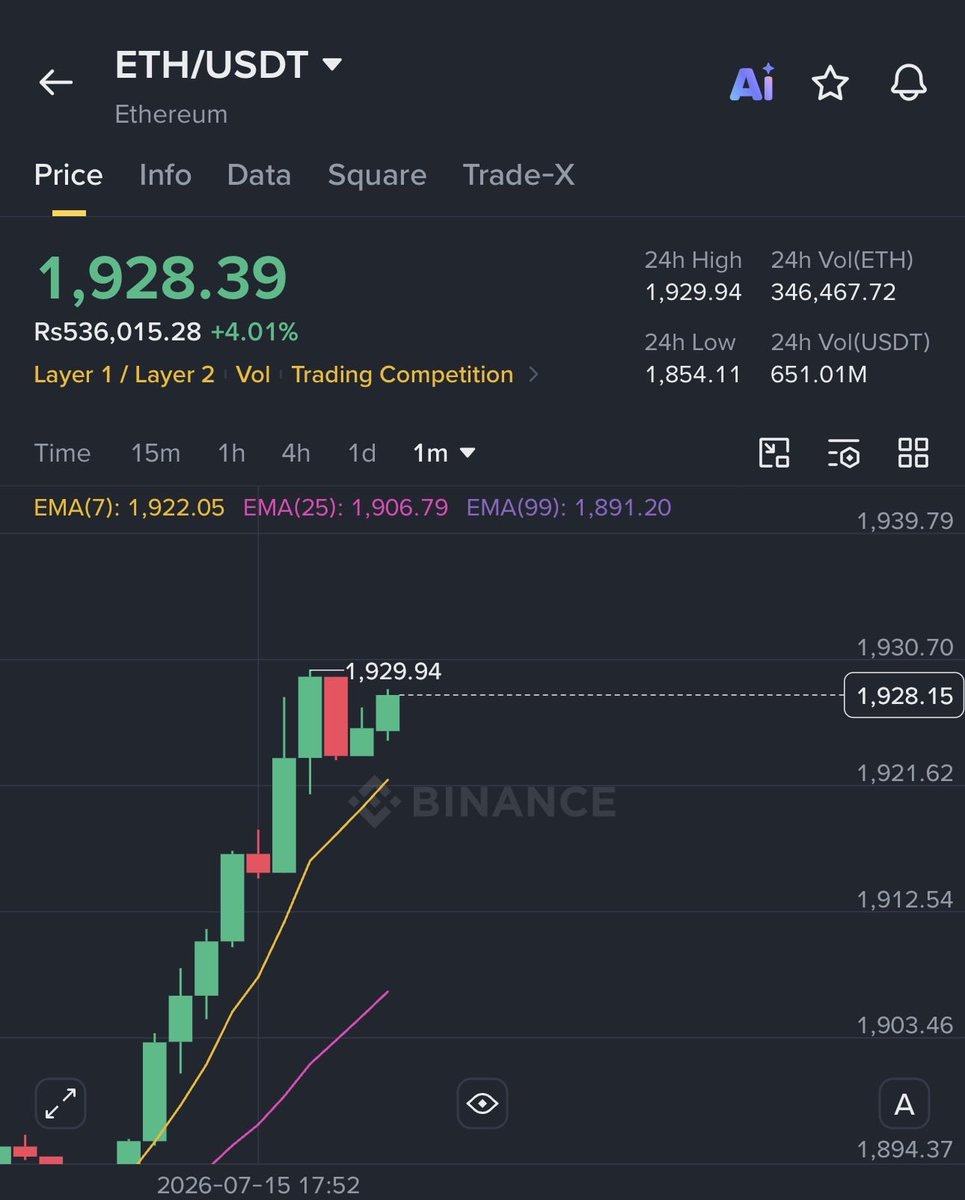965x1200 pixels.
Task: Select the 1d interval
Action: pyautogui.click(x=362, y=453)
